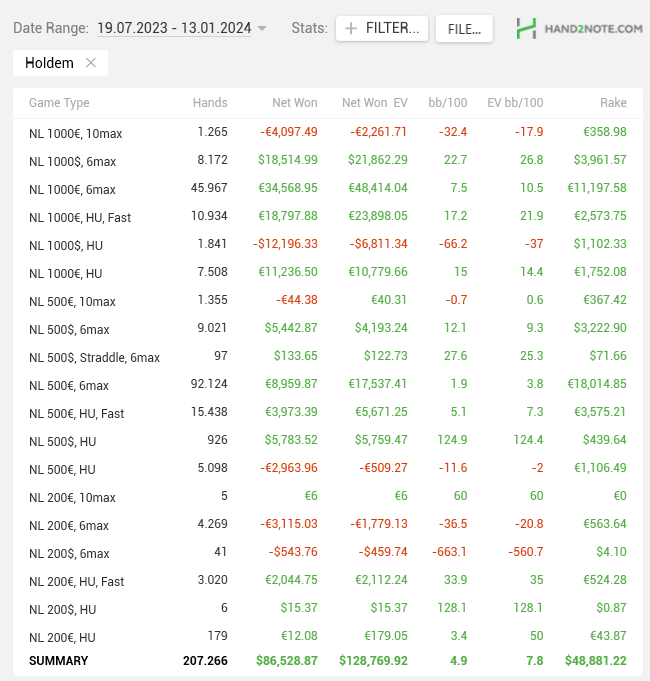
Task: Select the NL 1000€, HU, Fast row
Action: pos(328,216)
